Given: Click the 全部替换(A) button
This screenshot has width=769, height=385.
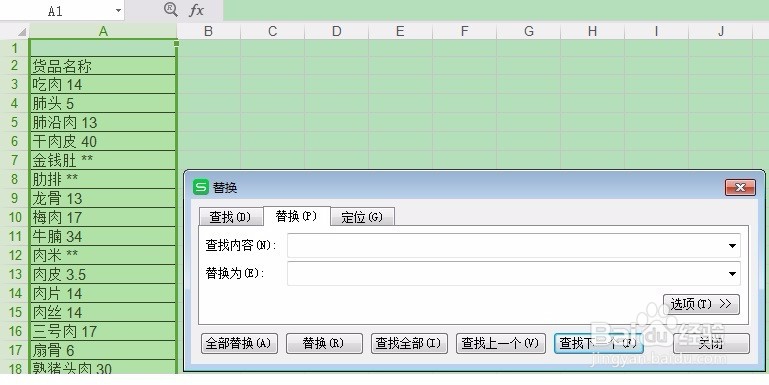Looking at the screenshot, I should point(239,343).
